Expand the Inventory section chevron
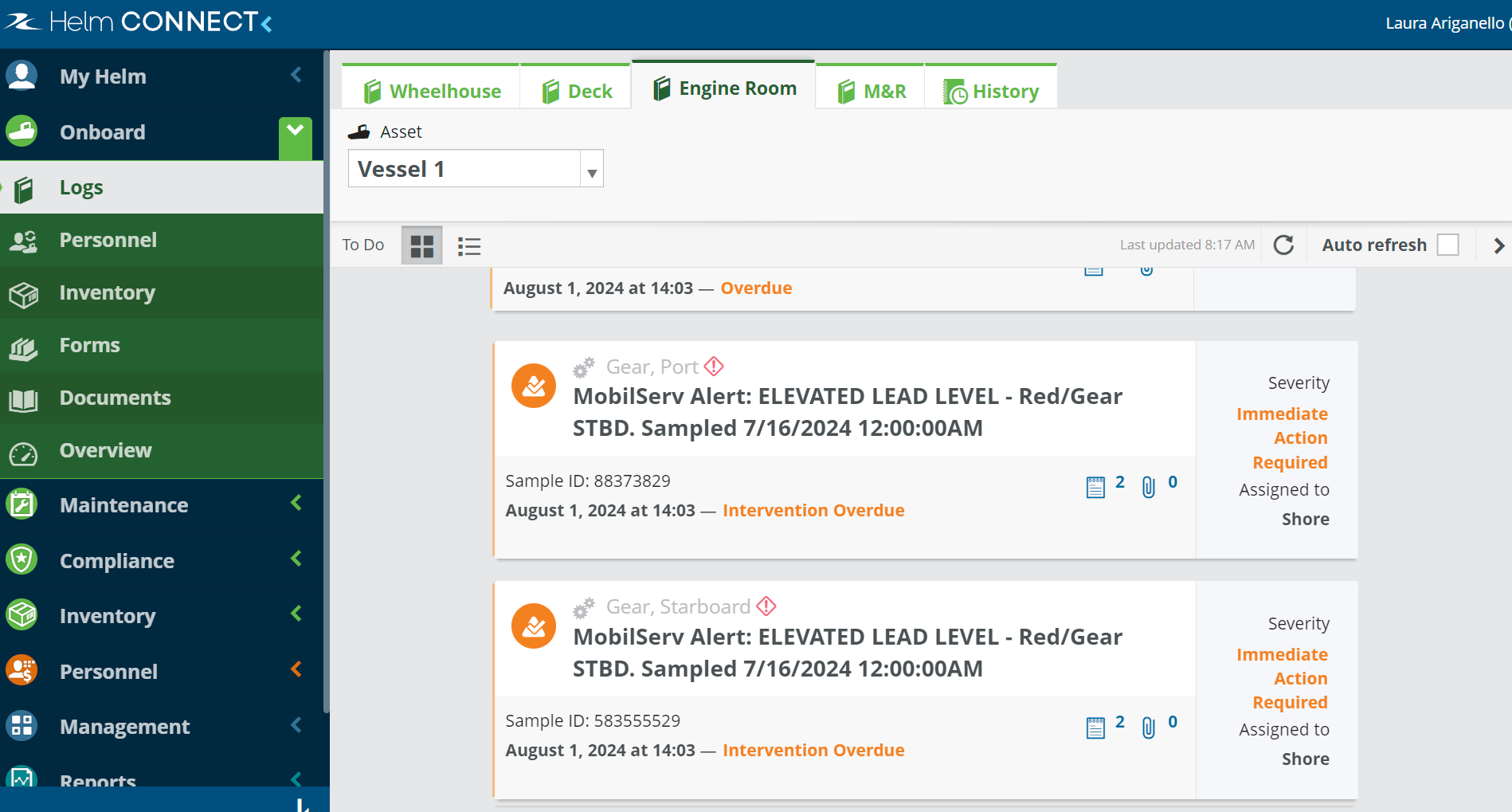 296,614
